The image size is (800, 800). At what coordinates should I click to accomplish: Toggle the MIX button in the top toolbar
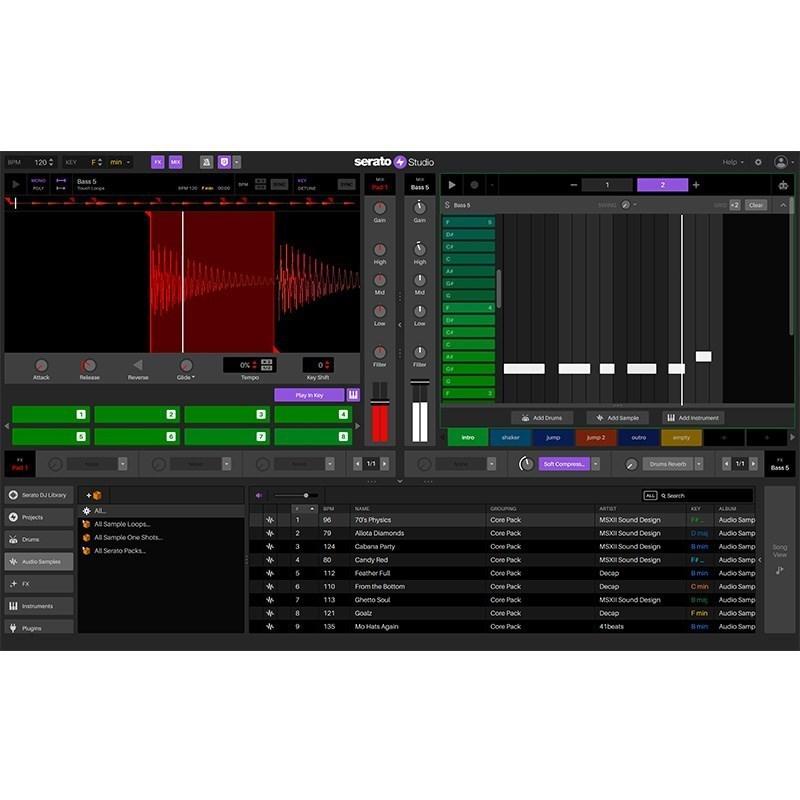(173, 162)
